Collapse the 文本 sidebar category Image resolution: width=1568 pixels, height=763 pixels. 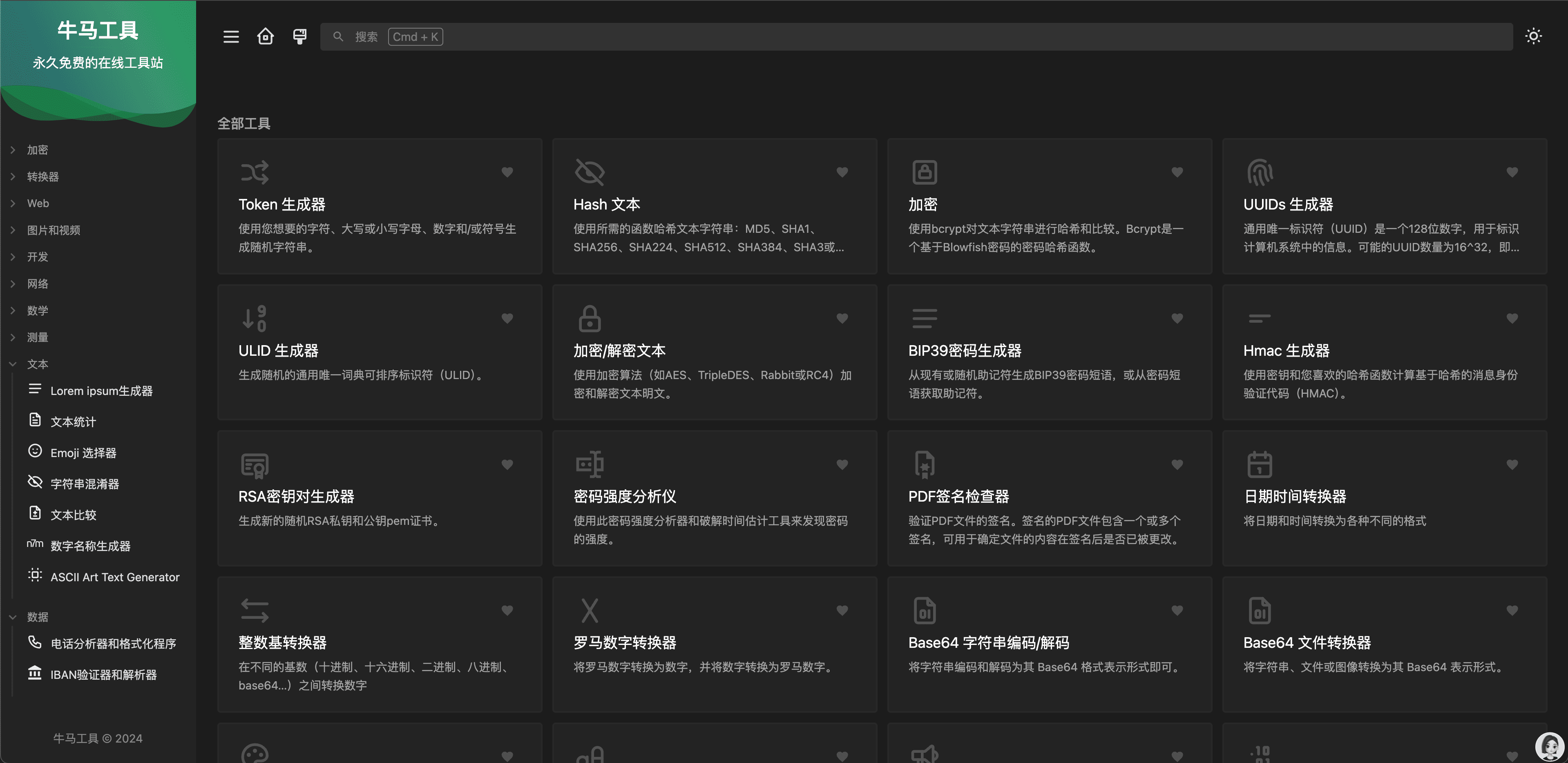coord(37,364)
